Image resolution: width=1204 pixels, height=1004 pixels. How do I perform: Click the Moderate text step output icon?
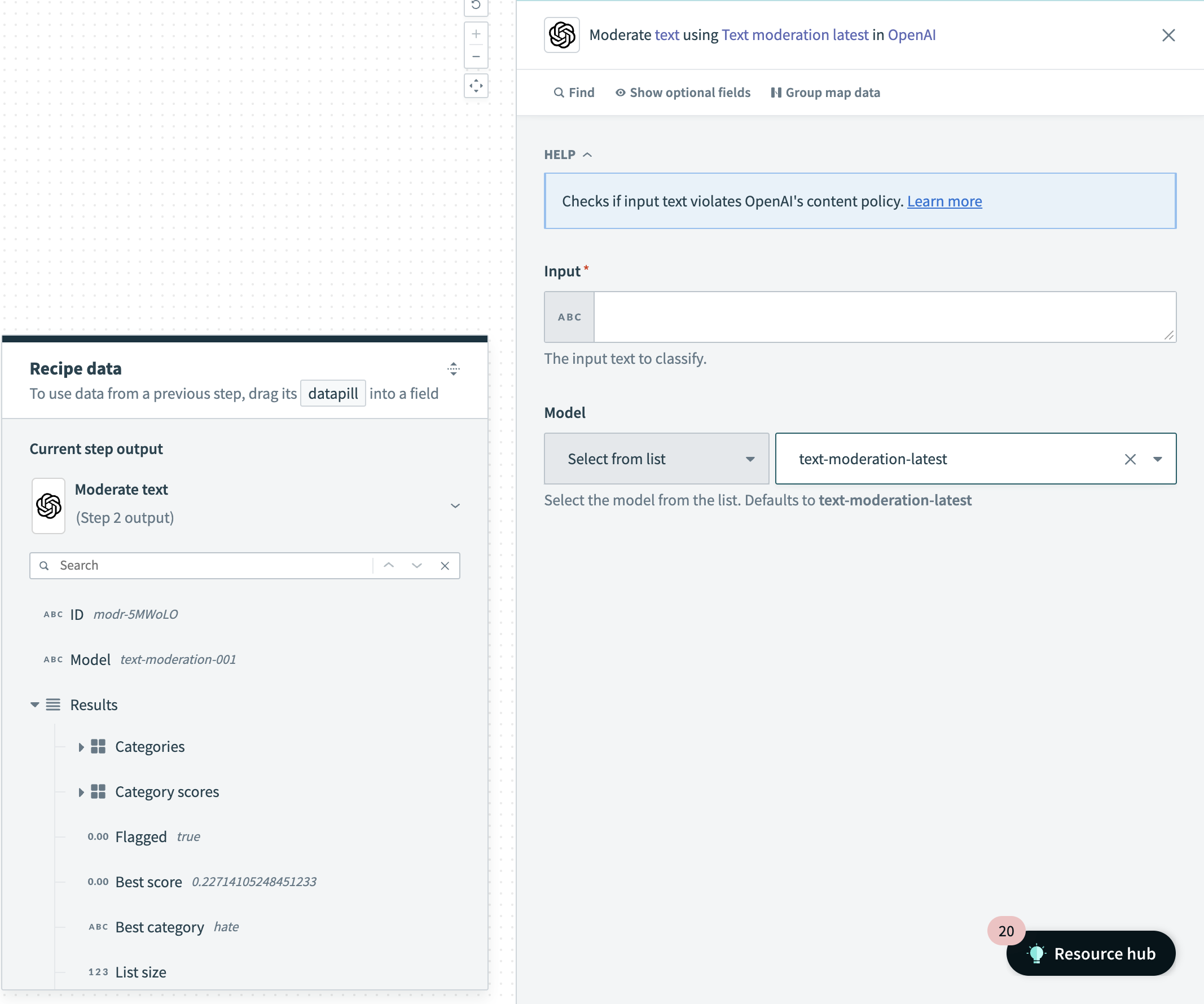tap(49, 504)
